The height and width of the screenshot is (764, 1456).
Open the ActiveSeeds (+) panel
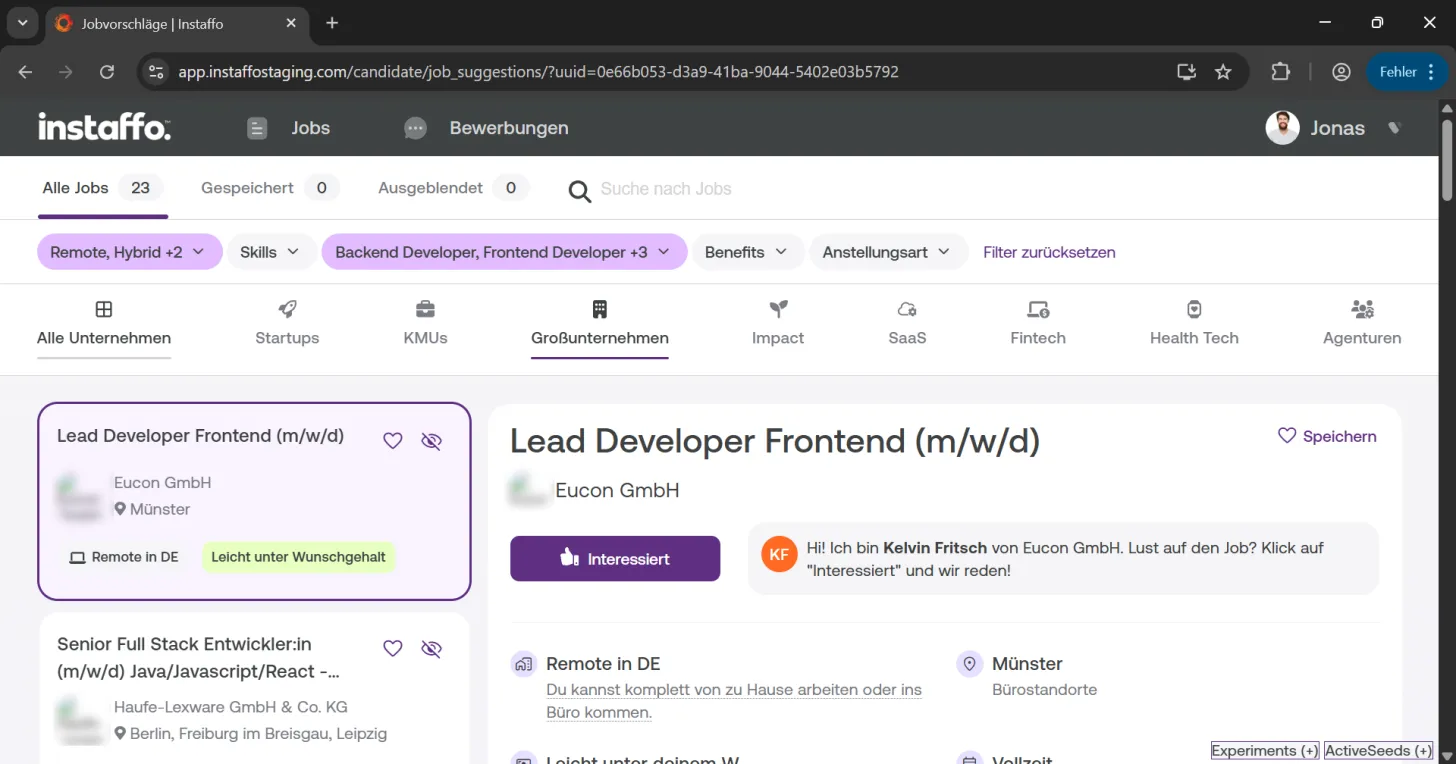(1379, 751)
